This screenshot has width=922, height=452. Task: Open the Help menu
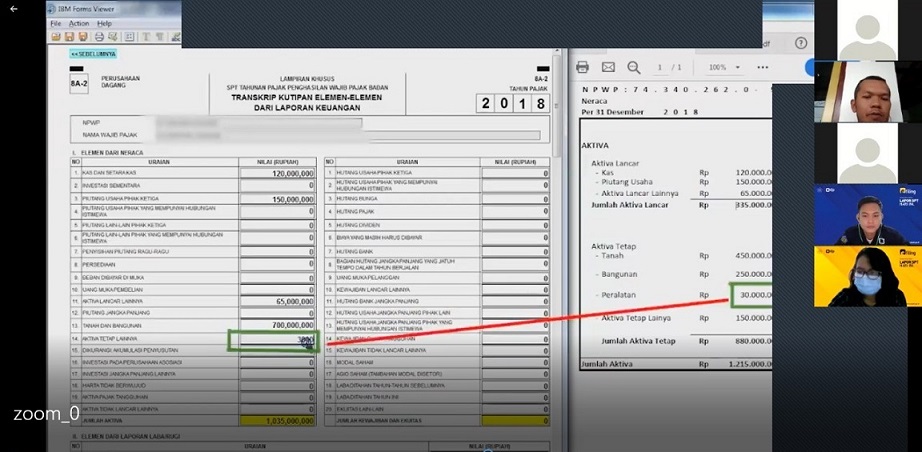(105, 23)
